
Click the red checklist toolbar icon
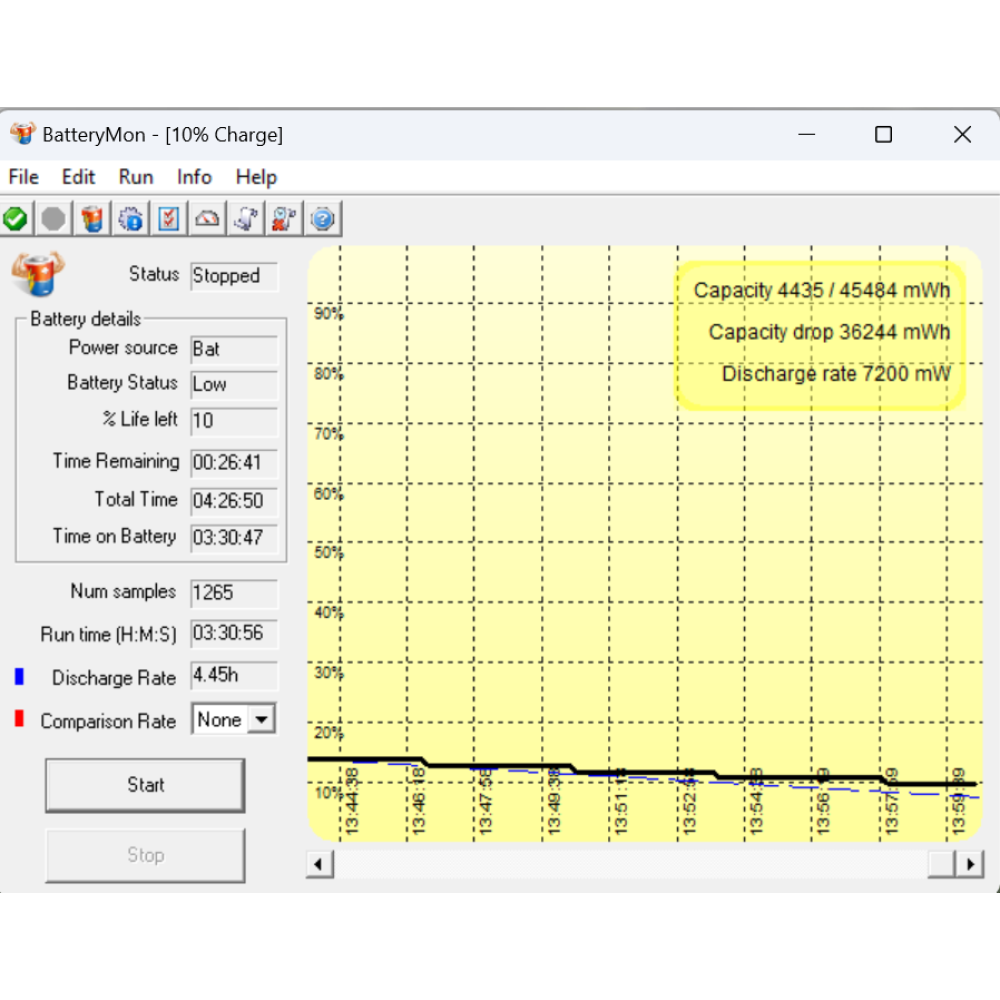point(169,218)
